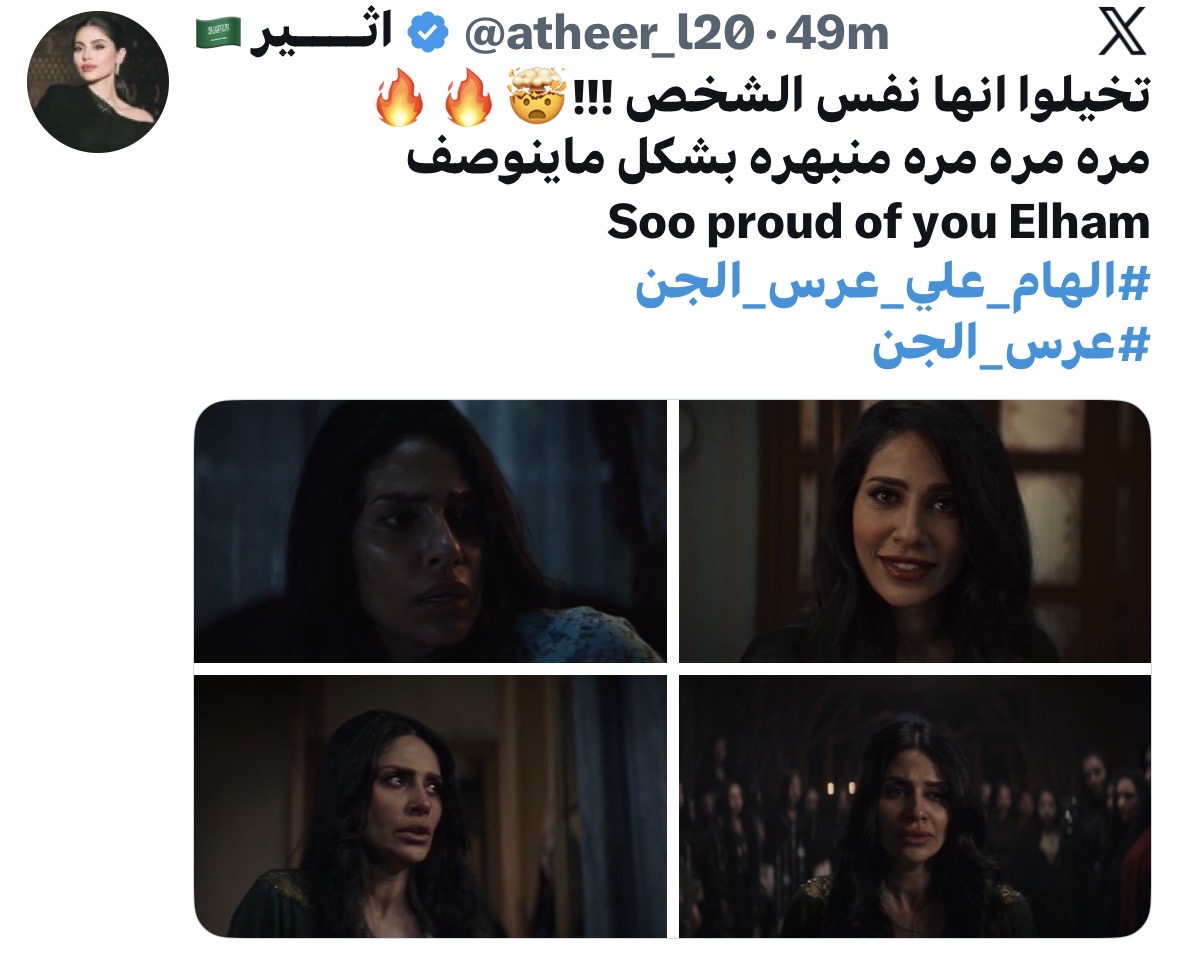Click the Saudi flag emoji beside name
This screenshot has width=1179, height=961.
click(218, 33)
